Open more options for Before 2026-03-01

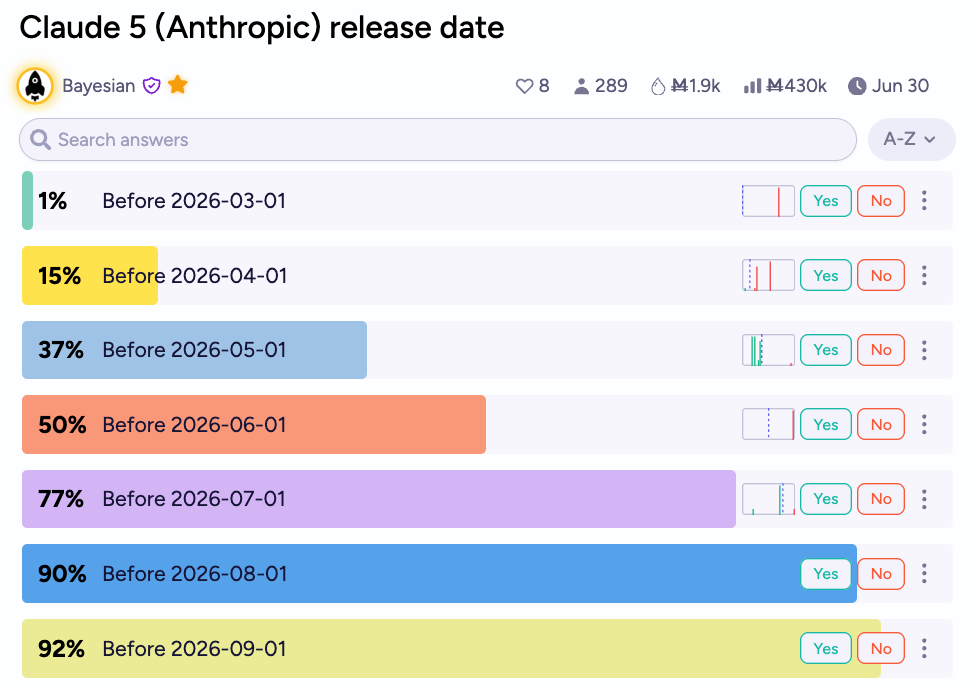(924, 201)
